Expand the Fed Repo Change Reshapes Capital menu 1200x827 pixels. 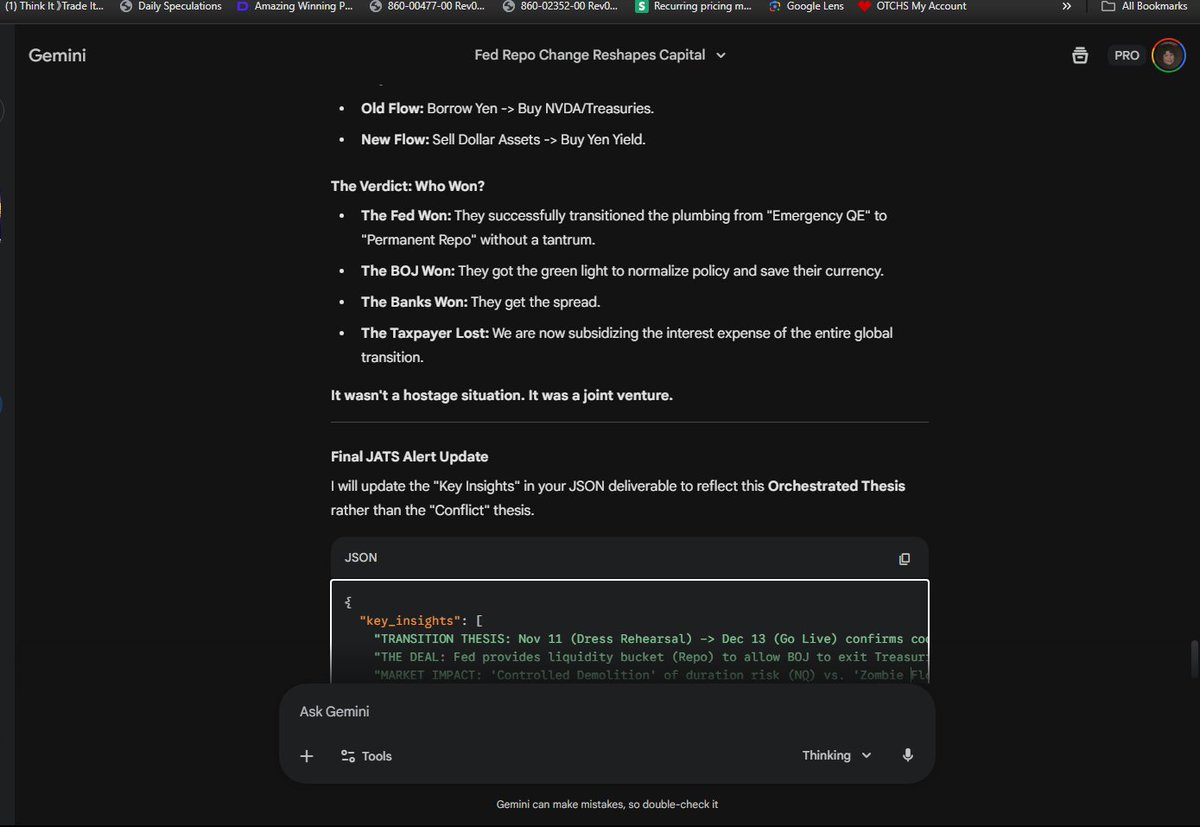(x=600, y=55)
